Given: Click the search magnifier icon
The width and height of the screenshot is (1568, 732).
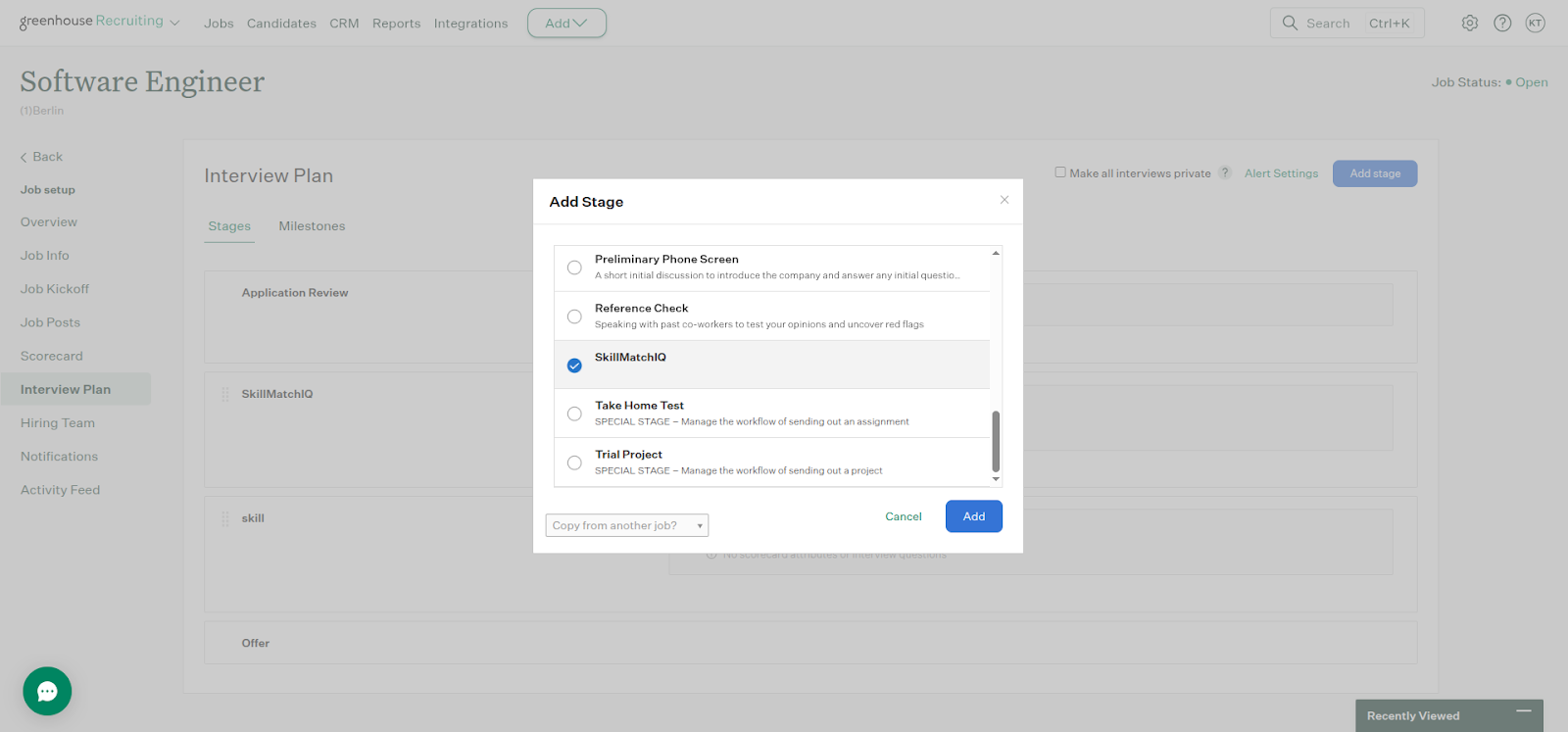Looking at the screenshot, I should pyautogui.click(x=1290, y=23).
